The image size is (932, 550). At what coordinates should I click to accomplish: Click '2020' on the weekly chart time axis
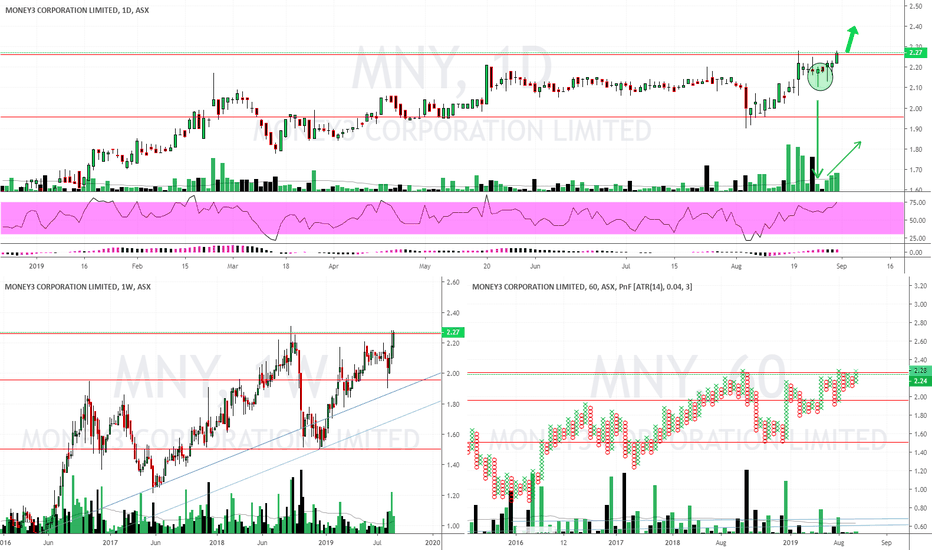tap(433, 543)
